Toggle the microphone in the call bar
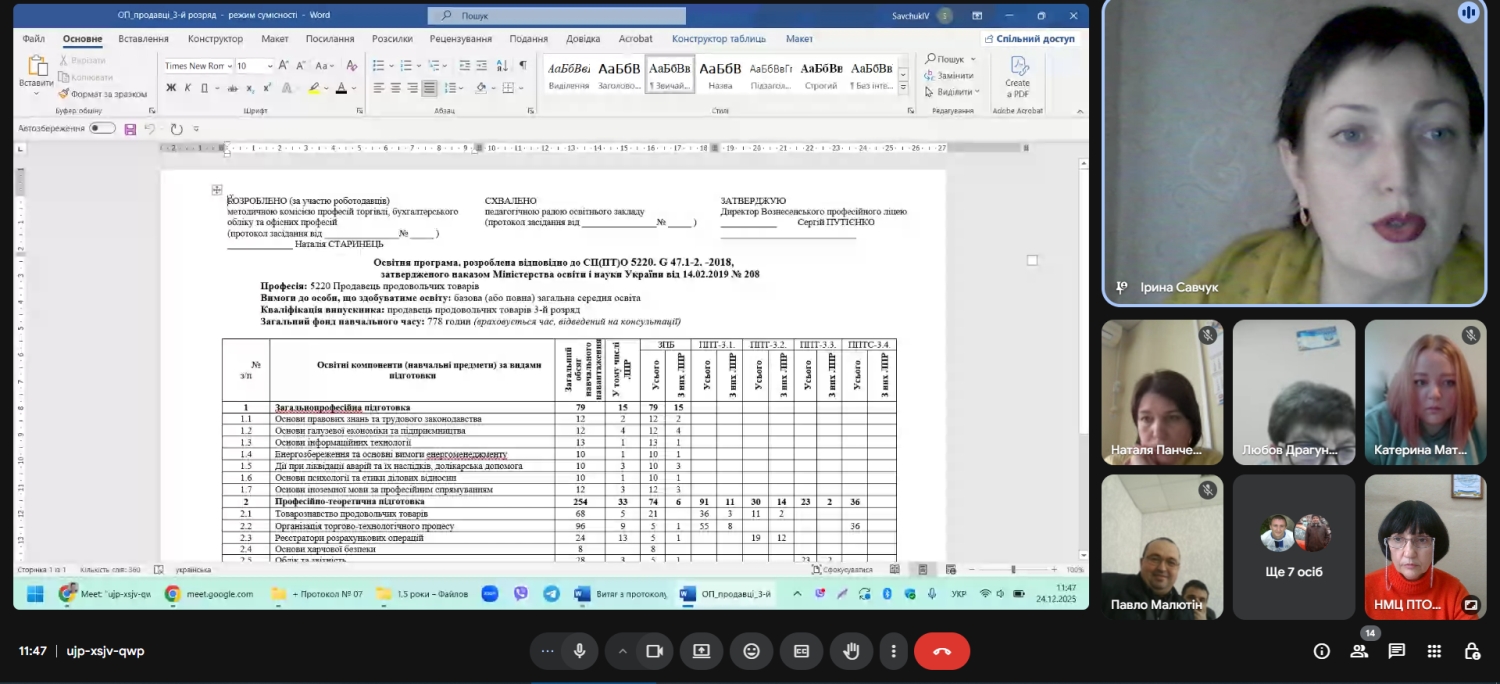The image size is (1500, 684). [x=579, y=651]
